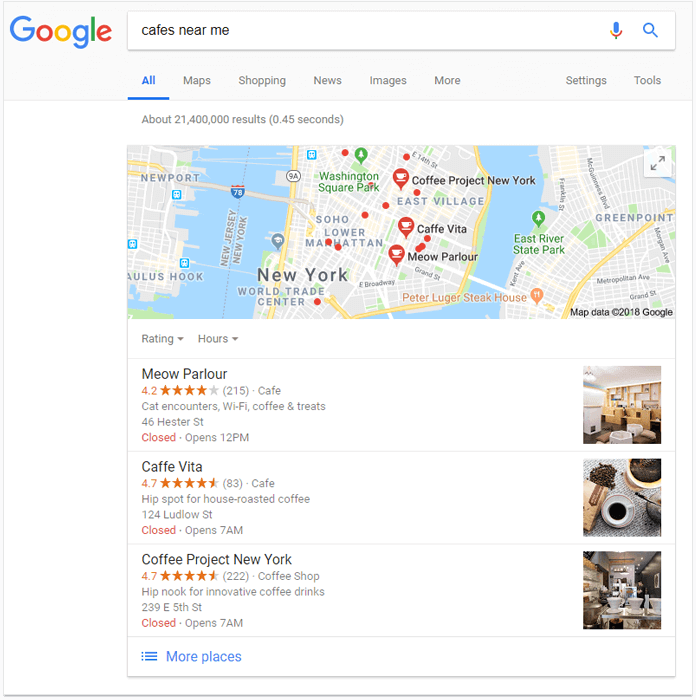
Task: Click the microphone voice search icon
Action: pos(616,30)
